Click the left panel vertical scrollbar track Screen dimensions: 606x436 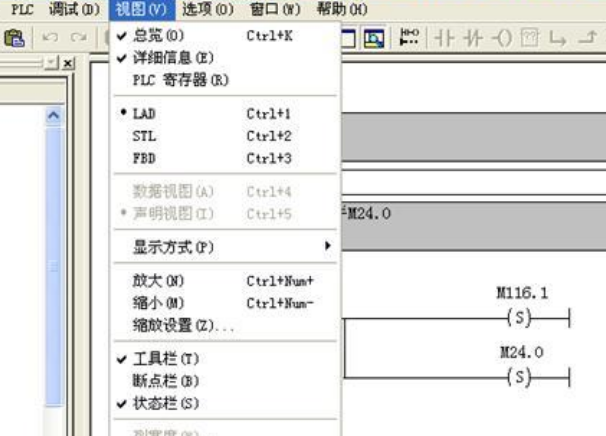point(53,267)
